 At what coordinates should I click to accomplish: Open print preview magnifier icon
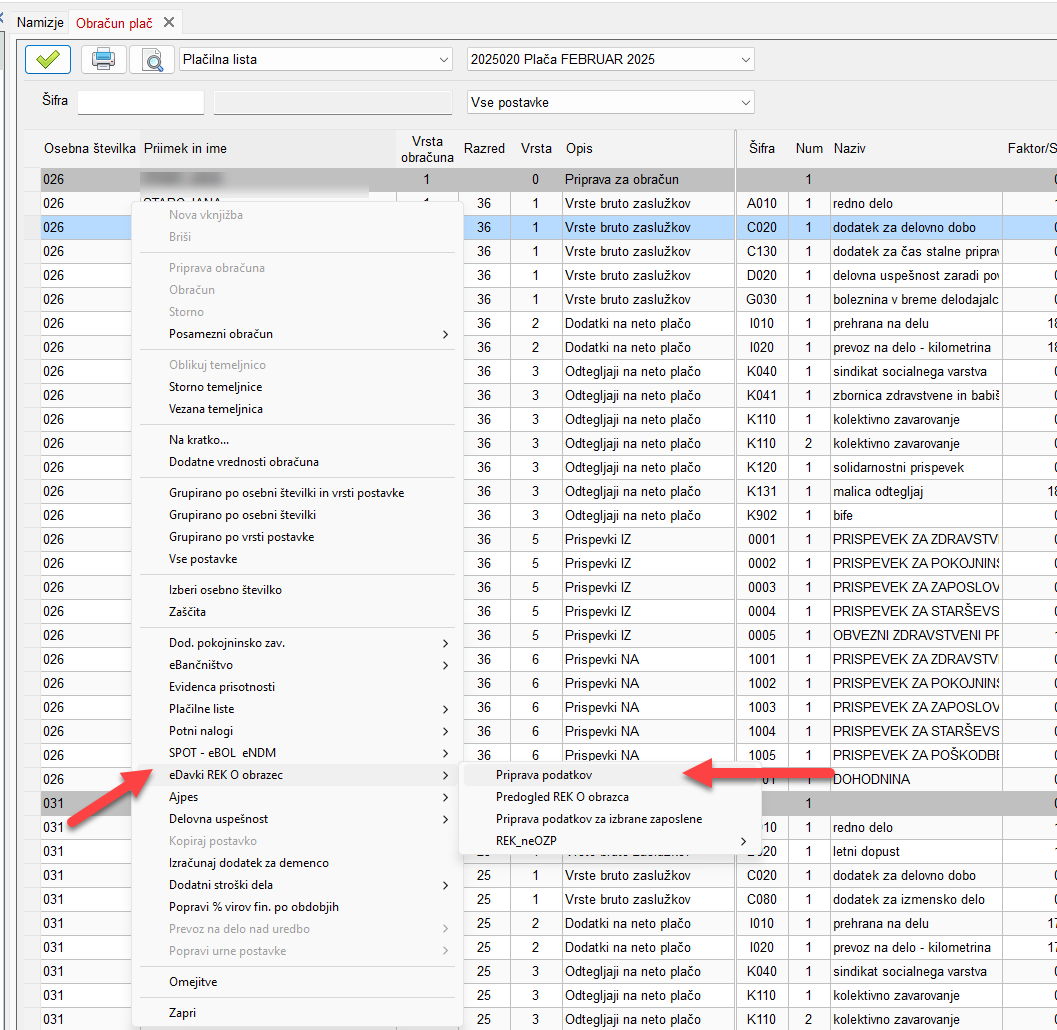(153, 59)
